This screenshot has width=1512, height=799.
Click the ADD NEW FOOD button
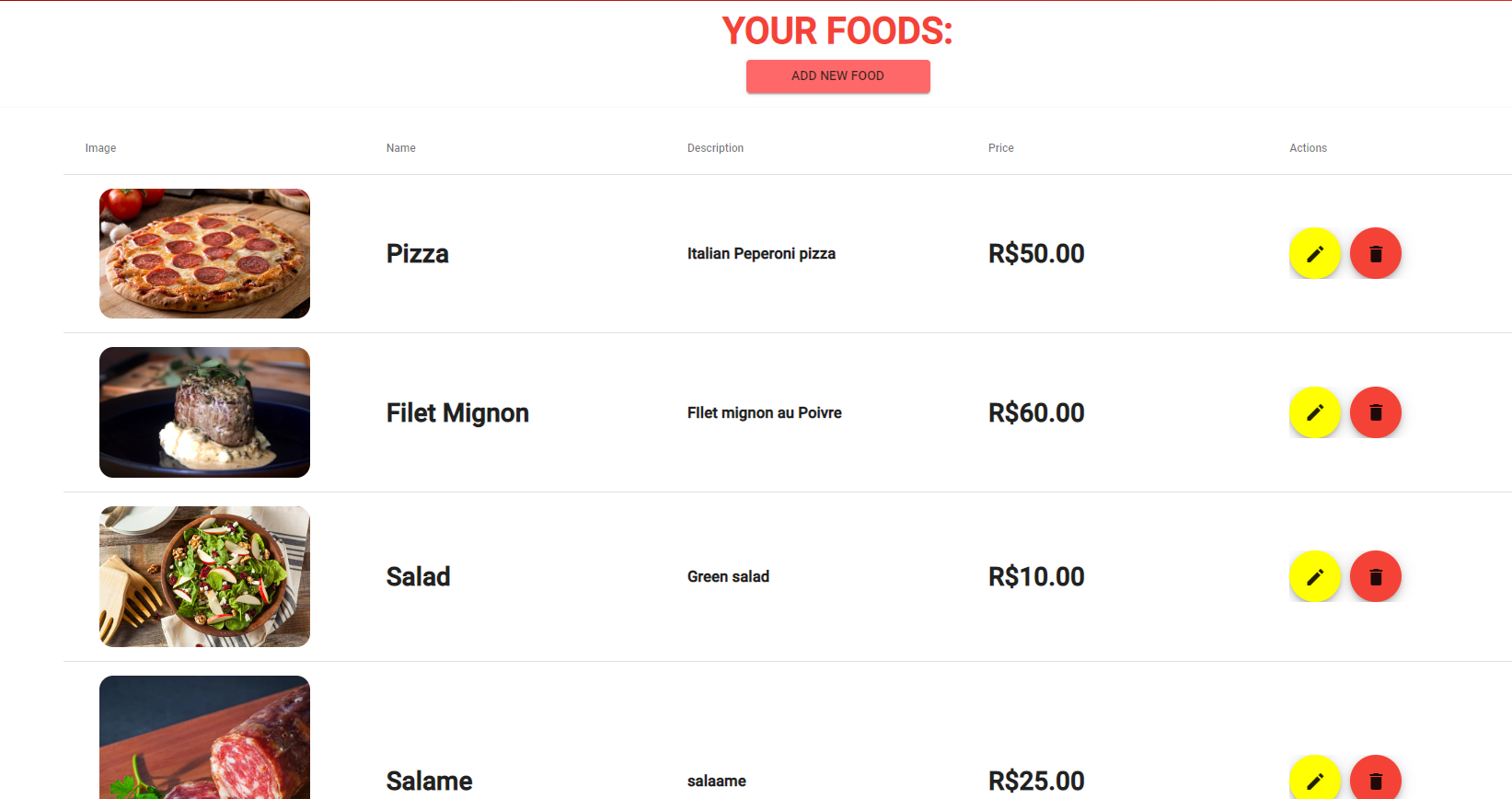click(837, 76)
